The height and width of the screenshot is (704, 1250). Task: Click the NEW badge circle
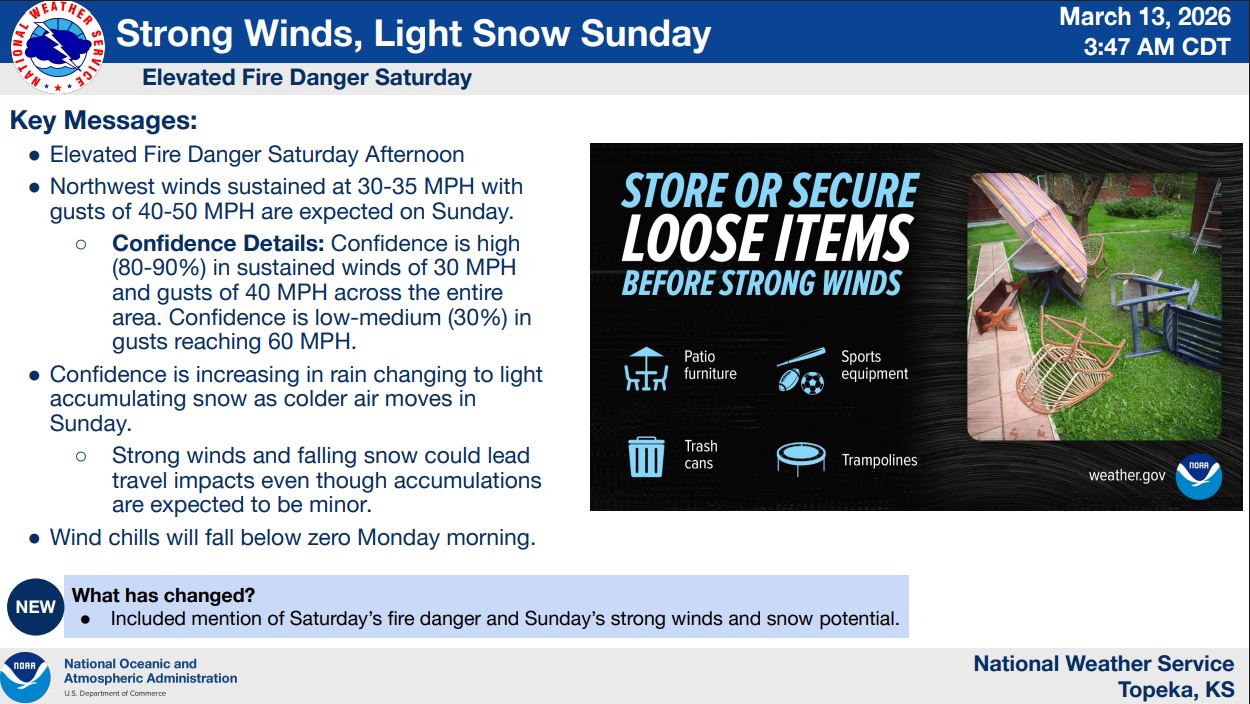click(35, 606)
